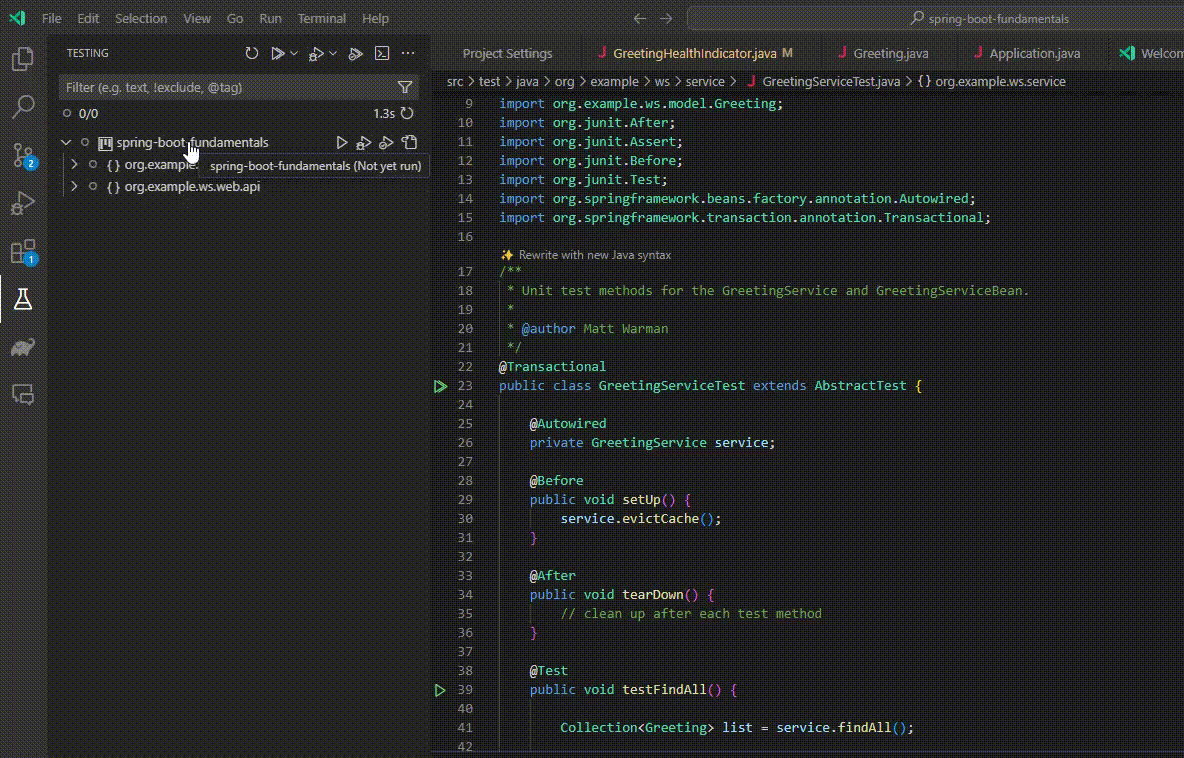Open the Run menu
Viewport: 1184px width, 758px height.
[270, 18]
